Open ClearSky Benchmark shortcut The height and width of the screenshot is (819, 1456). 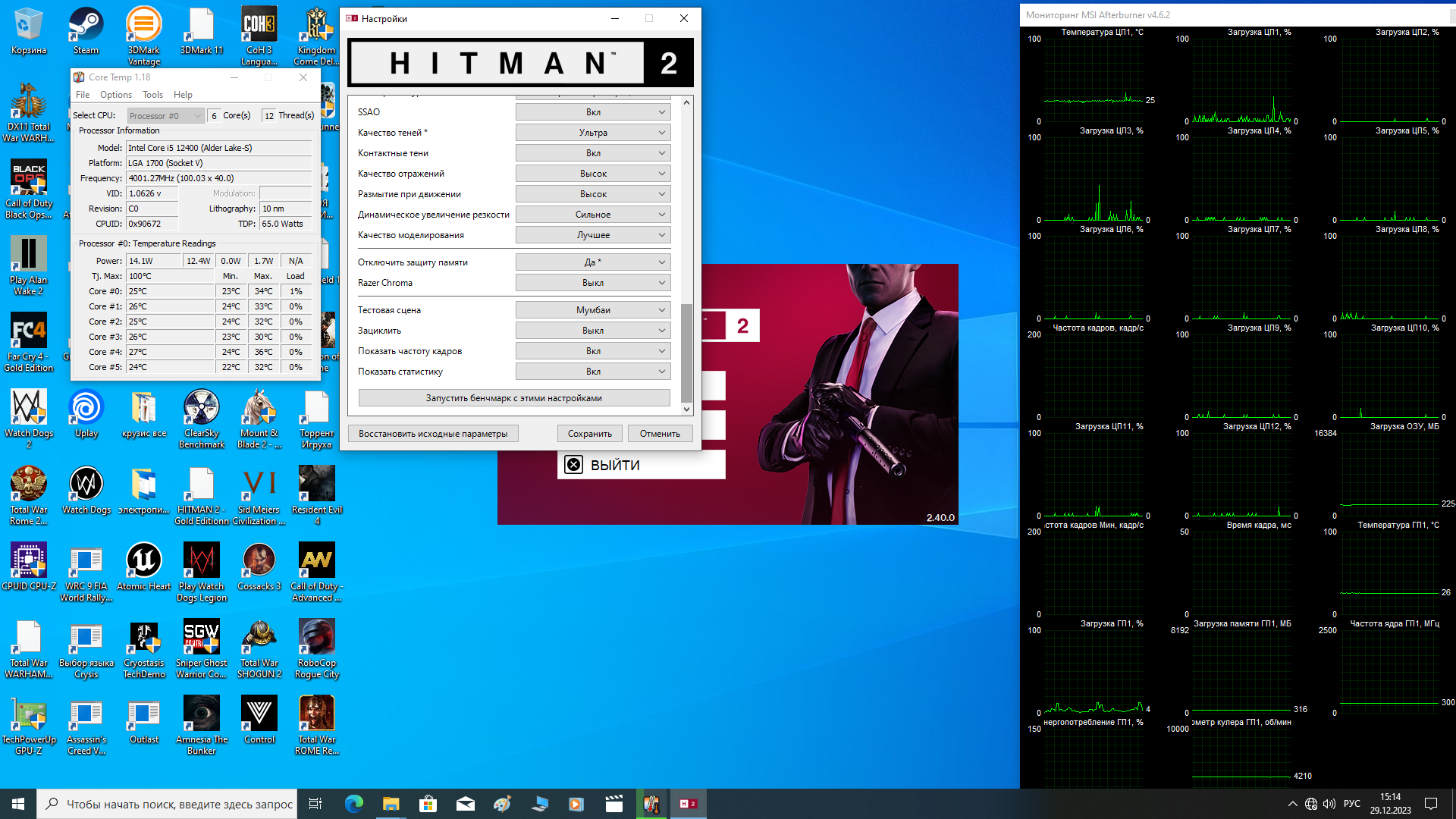201,413
